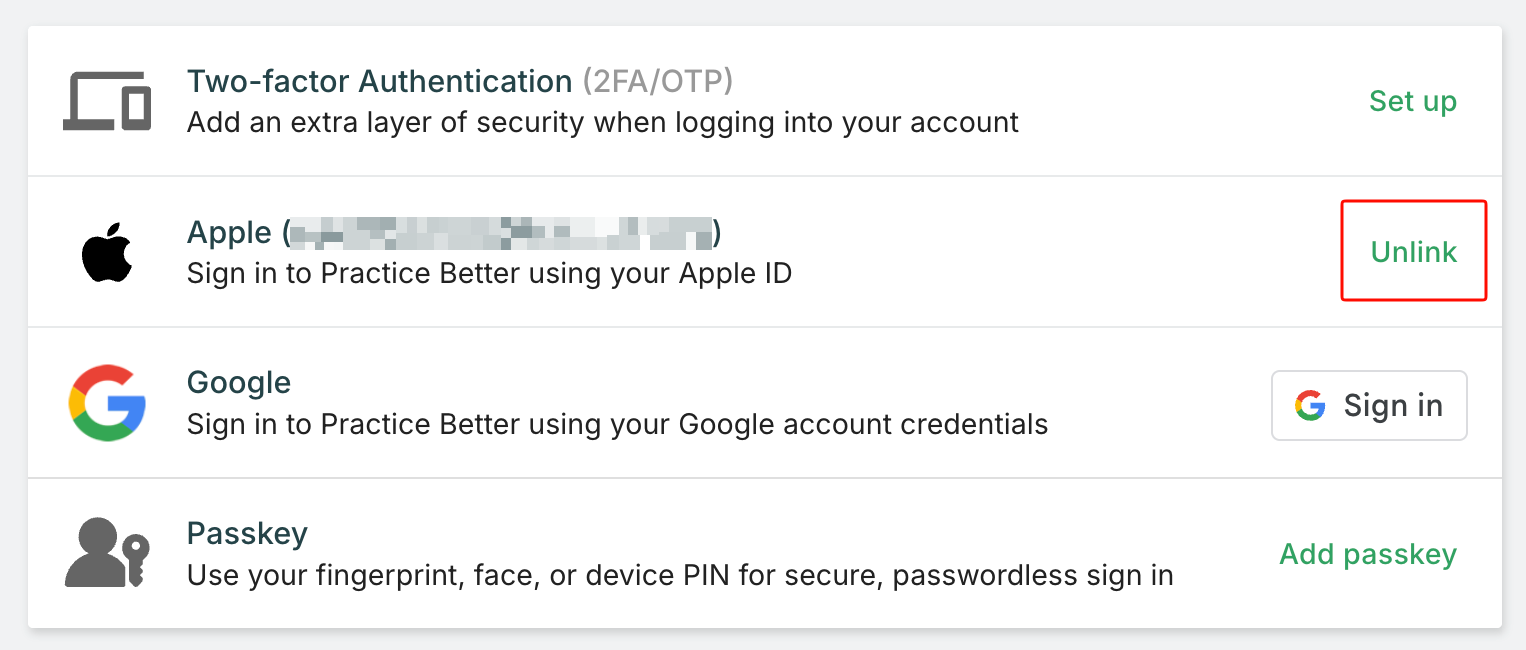This screenshot has height=650, width=1526.
Task: Click the Passkey person-with-key icon
Action: click(107, 553)
